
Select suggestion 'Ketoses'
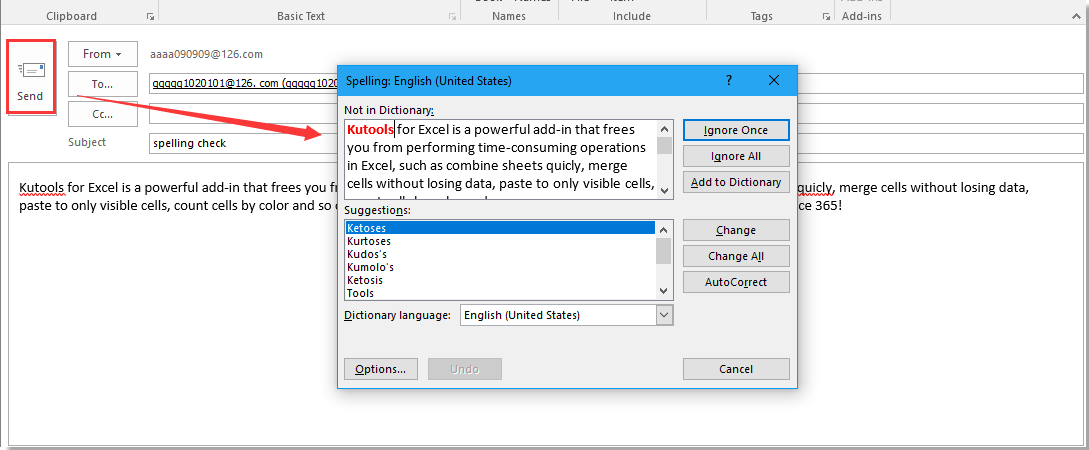(x=500, y=228)
